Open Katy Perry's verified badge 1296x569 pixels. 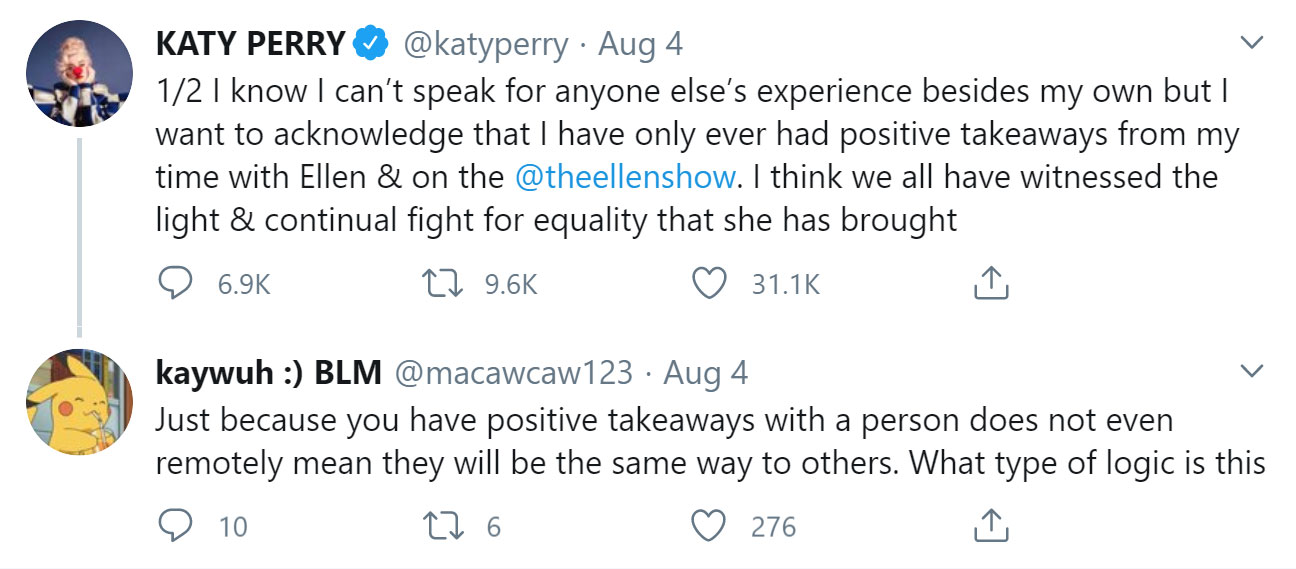[371, 44]
